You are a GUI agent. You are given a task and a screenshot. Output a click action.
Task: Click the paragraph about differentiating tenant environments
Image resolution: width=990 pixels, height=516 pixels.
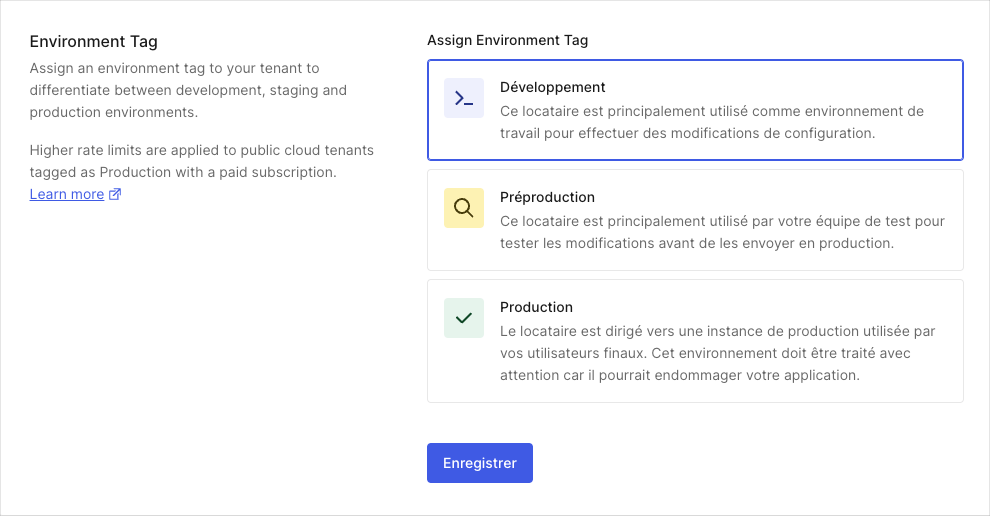(x=188, y=90)
